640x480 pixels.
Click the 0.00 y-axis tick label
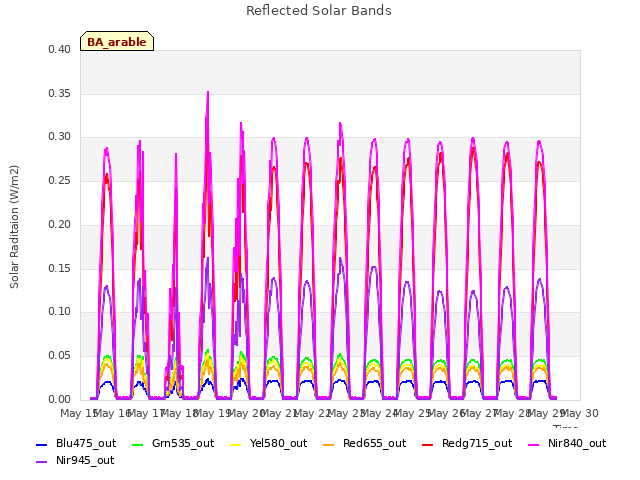60,399
